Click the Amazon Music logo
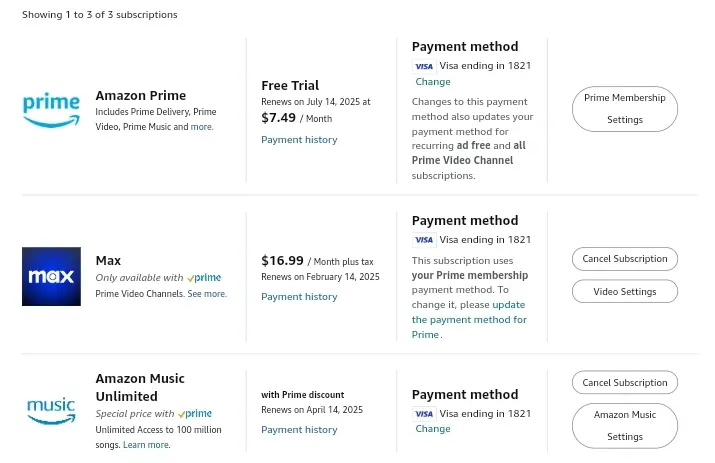 tap(51, 411)
